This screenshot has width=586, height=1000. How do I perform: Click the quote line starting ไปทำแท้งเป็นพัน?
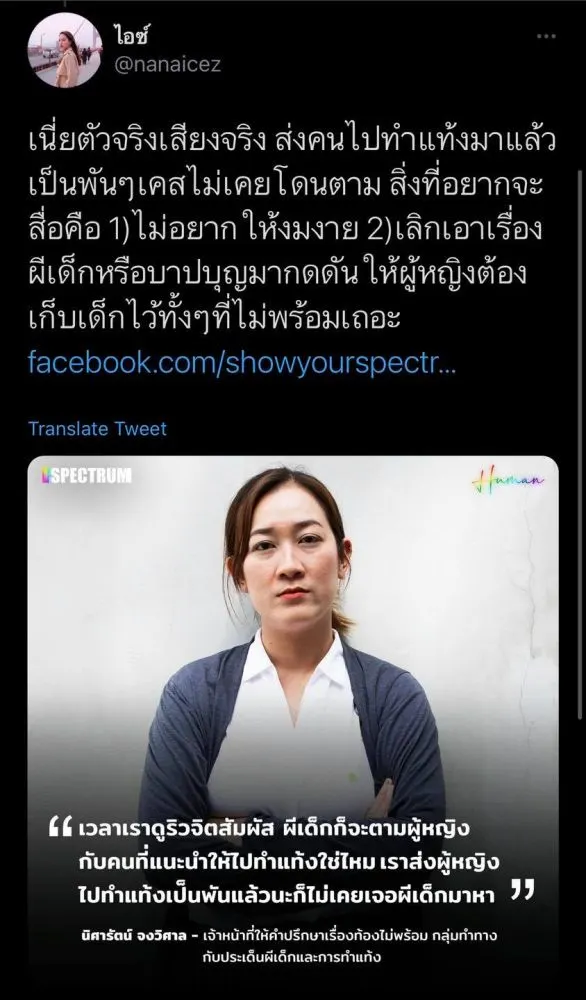pyautogui.click(x=286, y=895)
